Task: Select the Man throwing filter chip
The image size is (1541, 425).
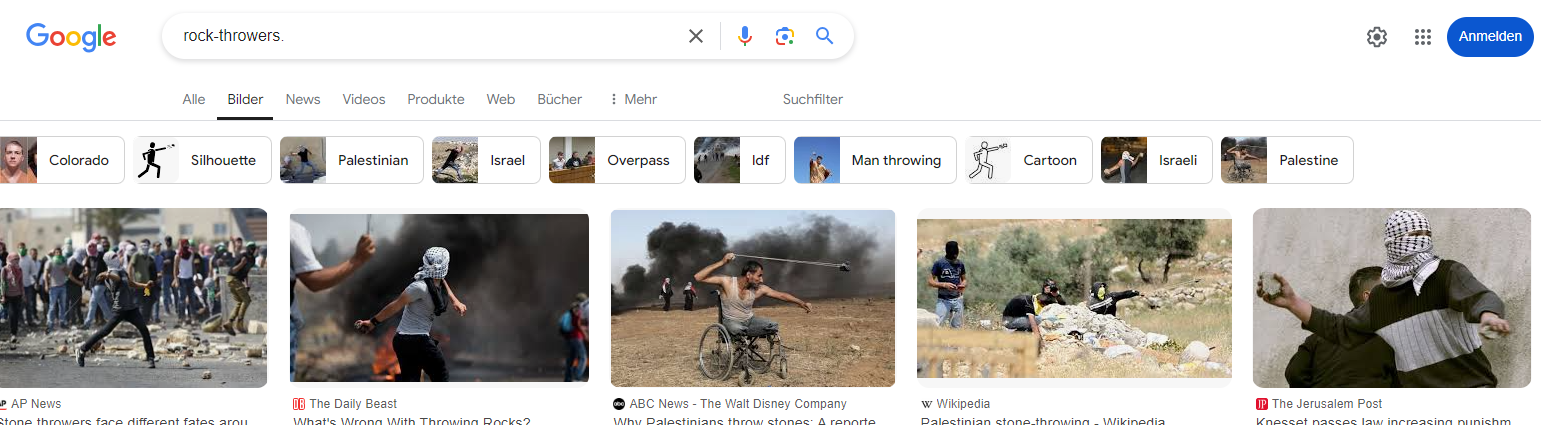Action: click(x=875, y=160)
